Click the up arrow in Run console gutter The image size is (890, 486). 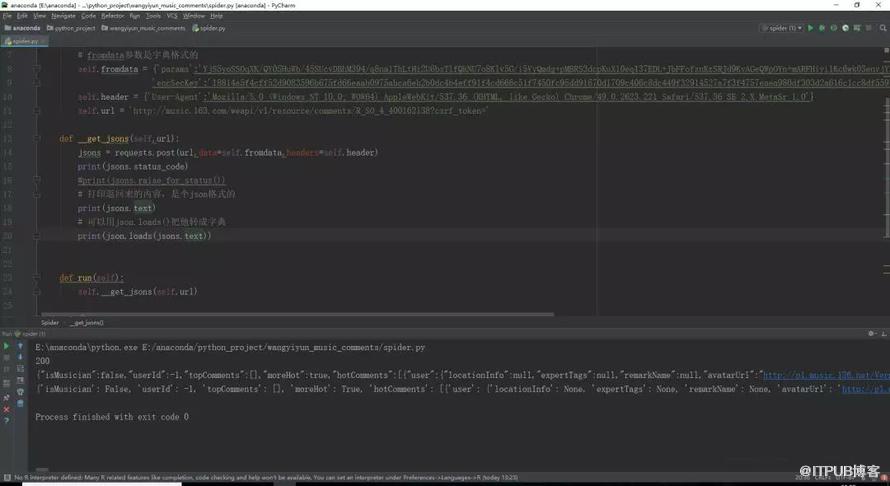point(20,346)
